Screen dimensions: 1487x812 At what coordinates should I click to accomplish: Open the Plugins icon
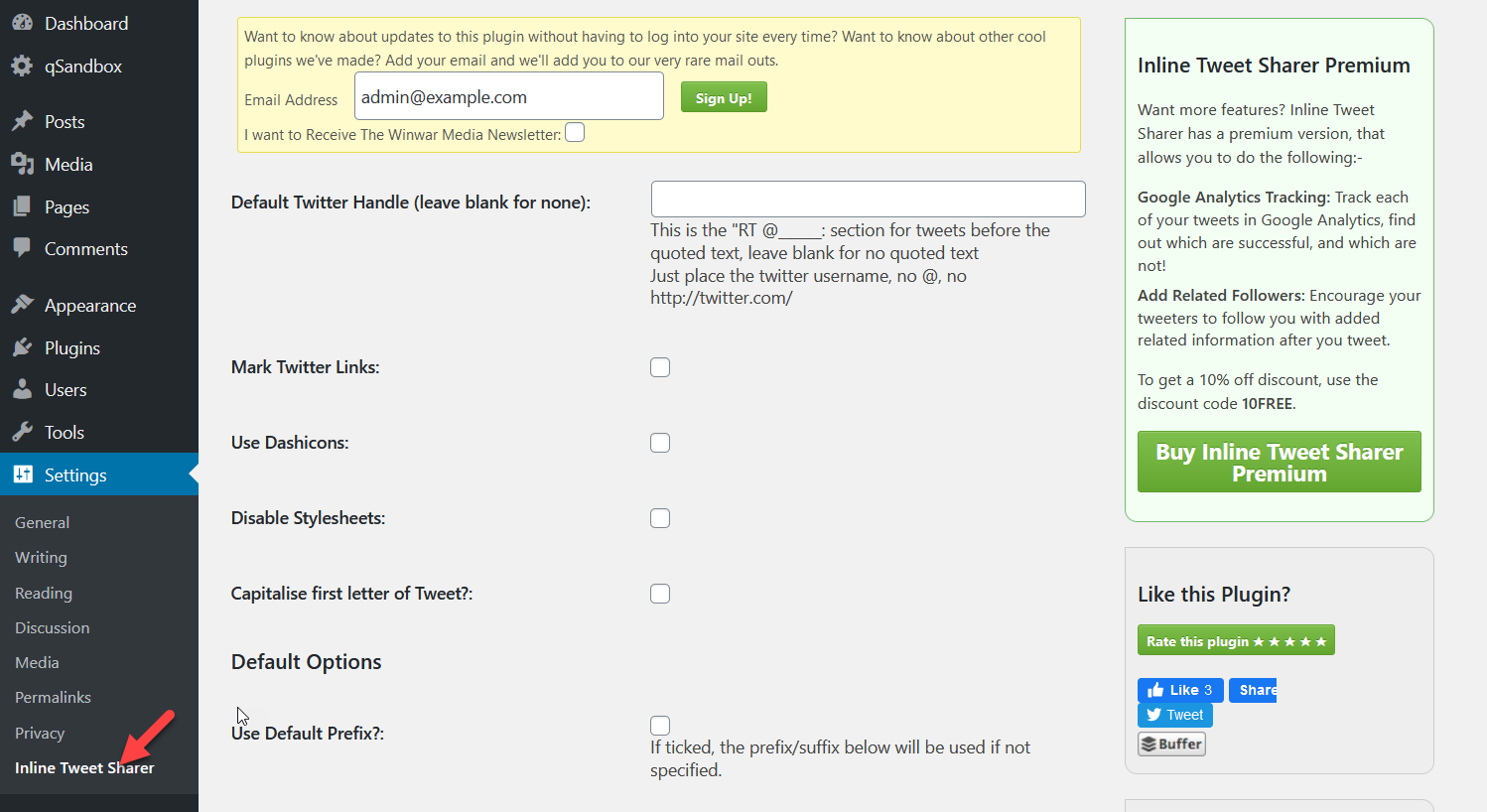coord(22,347)
